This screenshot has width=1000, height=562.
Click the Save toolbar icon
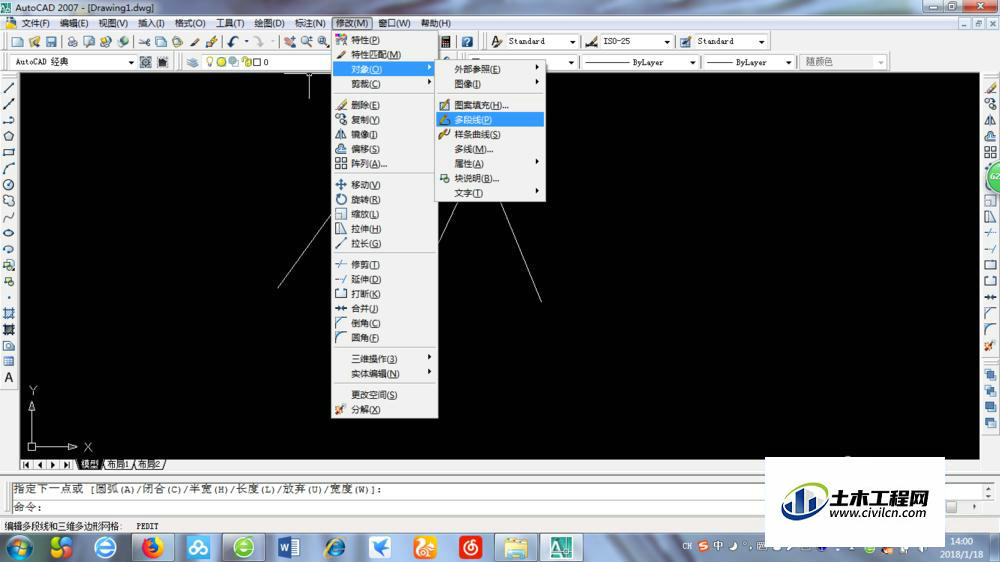click(x=51, y=41)
